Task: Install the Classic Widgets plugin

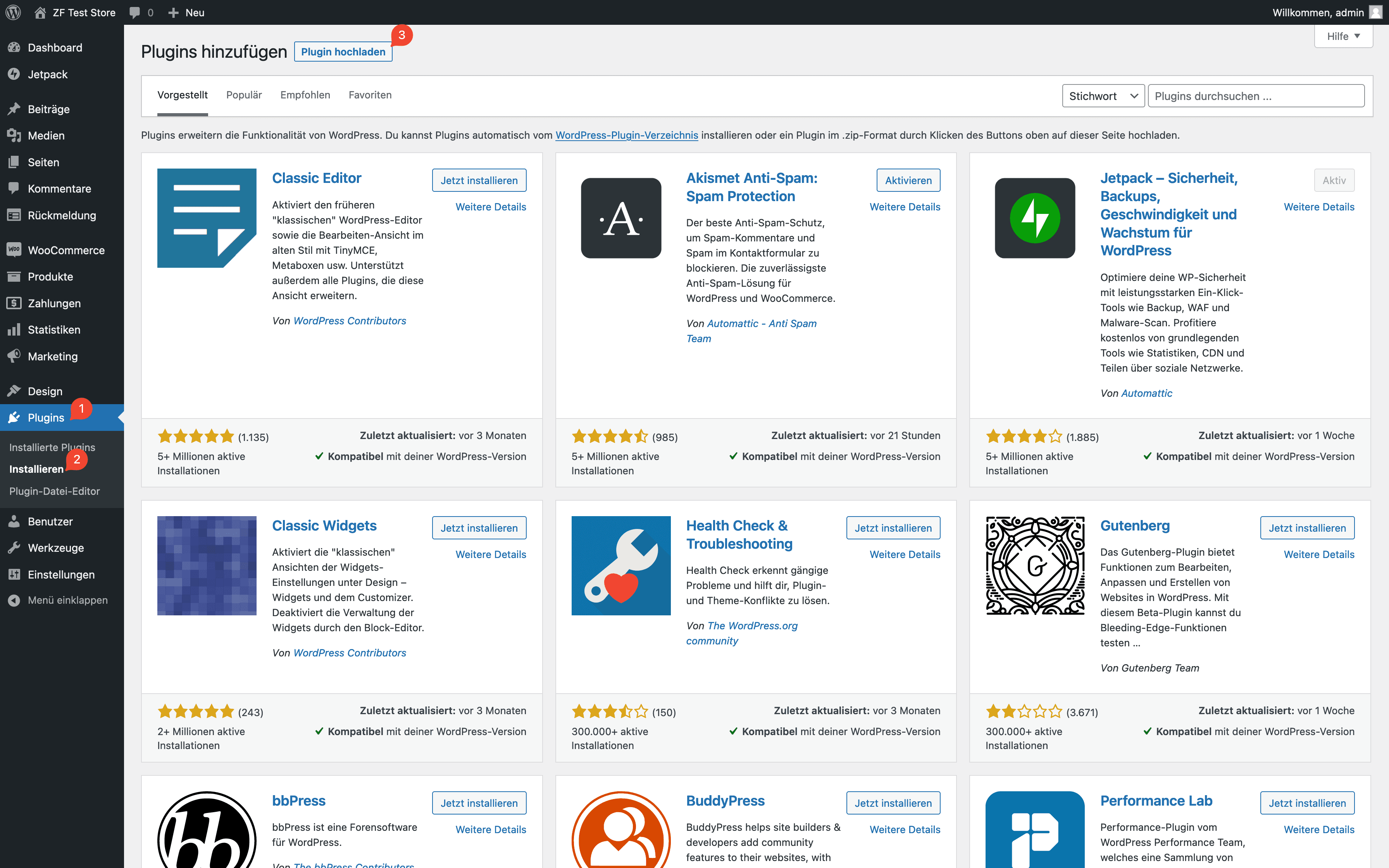Action: click(479, 527)
